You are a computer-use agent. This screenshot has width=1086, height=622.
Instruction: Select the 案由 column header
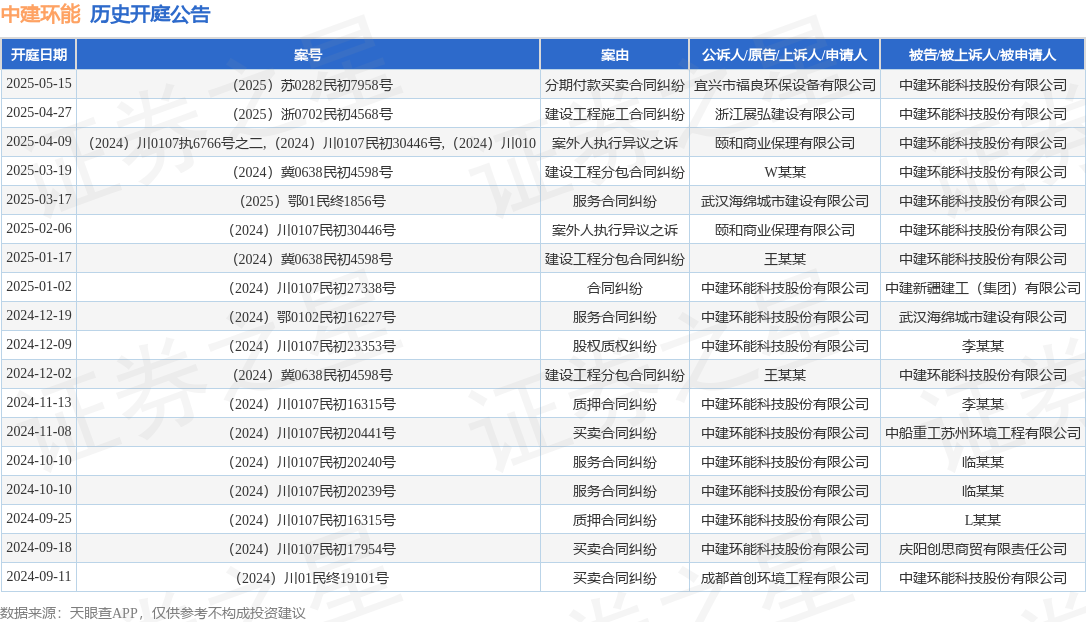coord(614,55)
